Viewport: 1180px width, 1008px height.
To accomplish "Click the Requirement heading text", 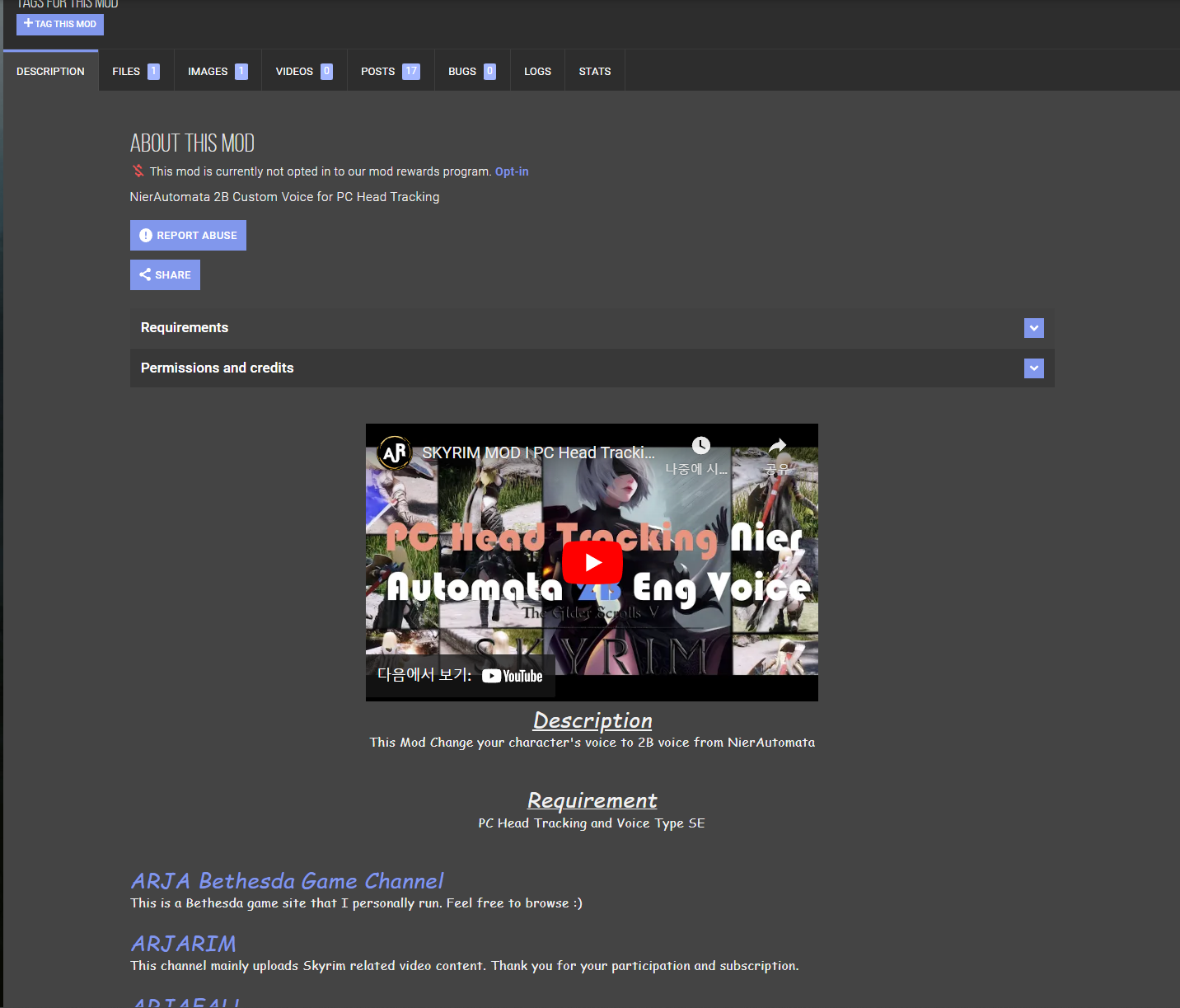I will (x=592, y=800).
